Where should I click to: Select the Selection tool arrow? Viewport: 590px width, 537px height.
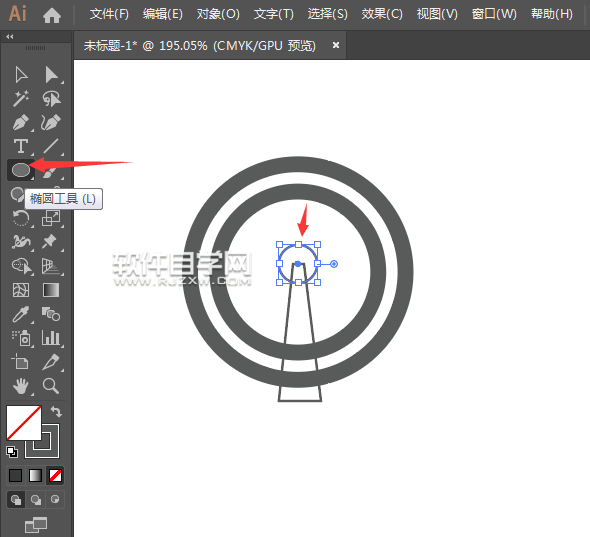pyautogui.click(x=21, y=75)
